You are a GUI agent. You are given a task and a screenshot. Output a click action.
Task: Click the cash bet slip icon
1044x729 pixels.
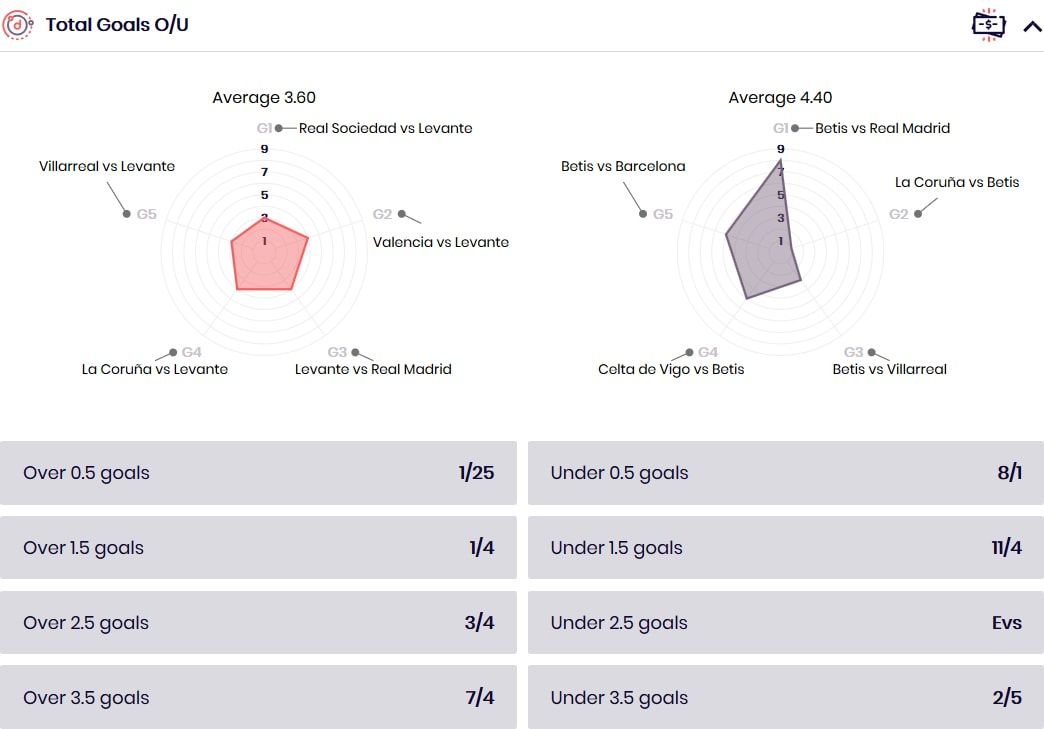point(988,25)
